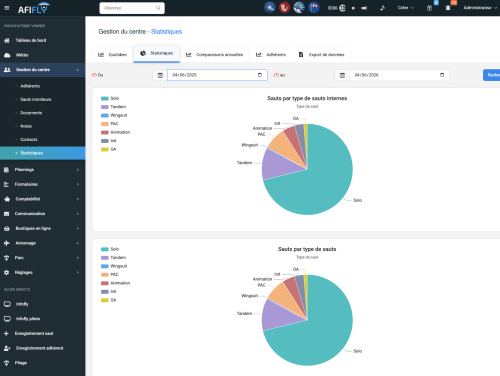Collapse the Gestion du centre menu chevron
This screenshot has width=500, height=376.
(78, 70)
